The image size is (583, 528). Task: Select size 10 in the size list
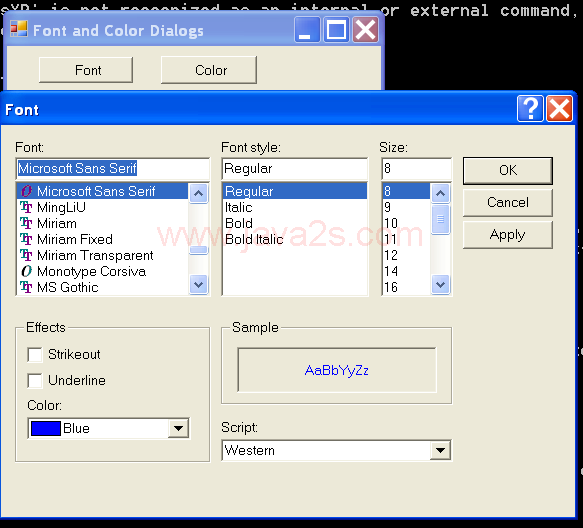[406, 223]
